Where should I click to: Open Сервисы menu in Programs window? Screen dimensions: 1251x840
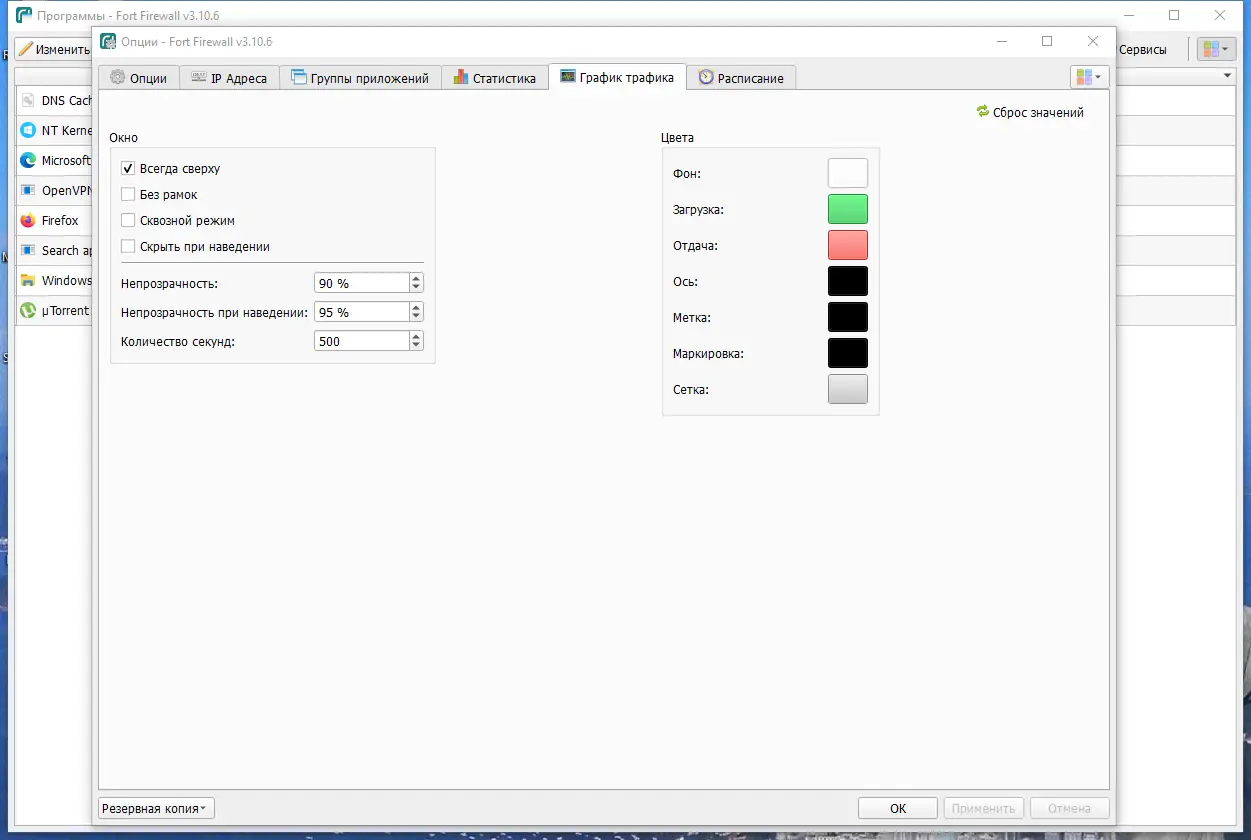(1142, 49)
